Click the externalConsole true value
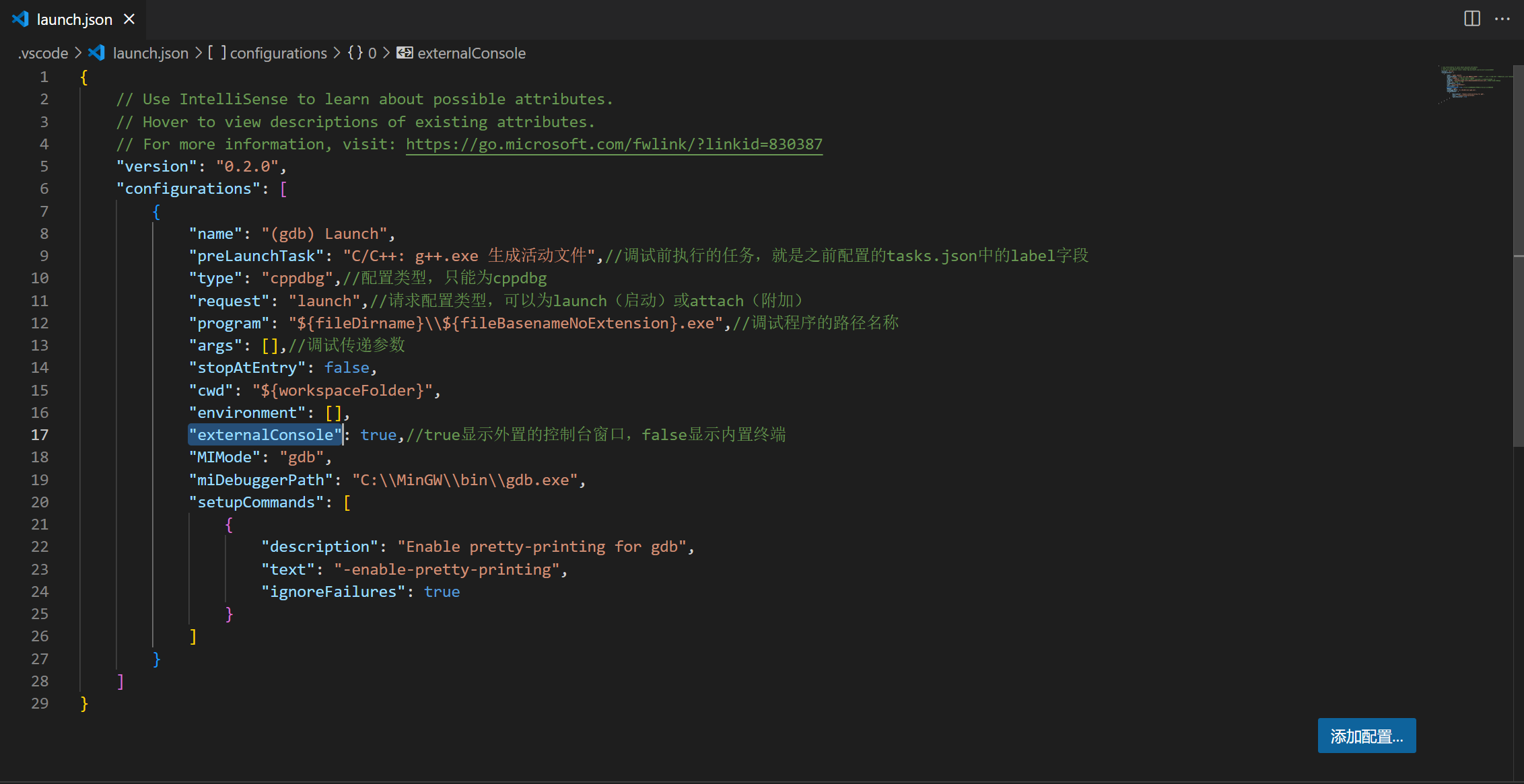1524x784 pixels. (x=378, y=435)
